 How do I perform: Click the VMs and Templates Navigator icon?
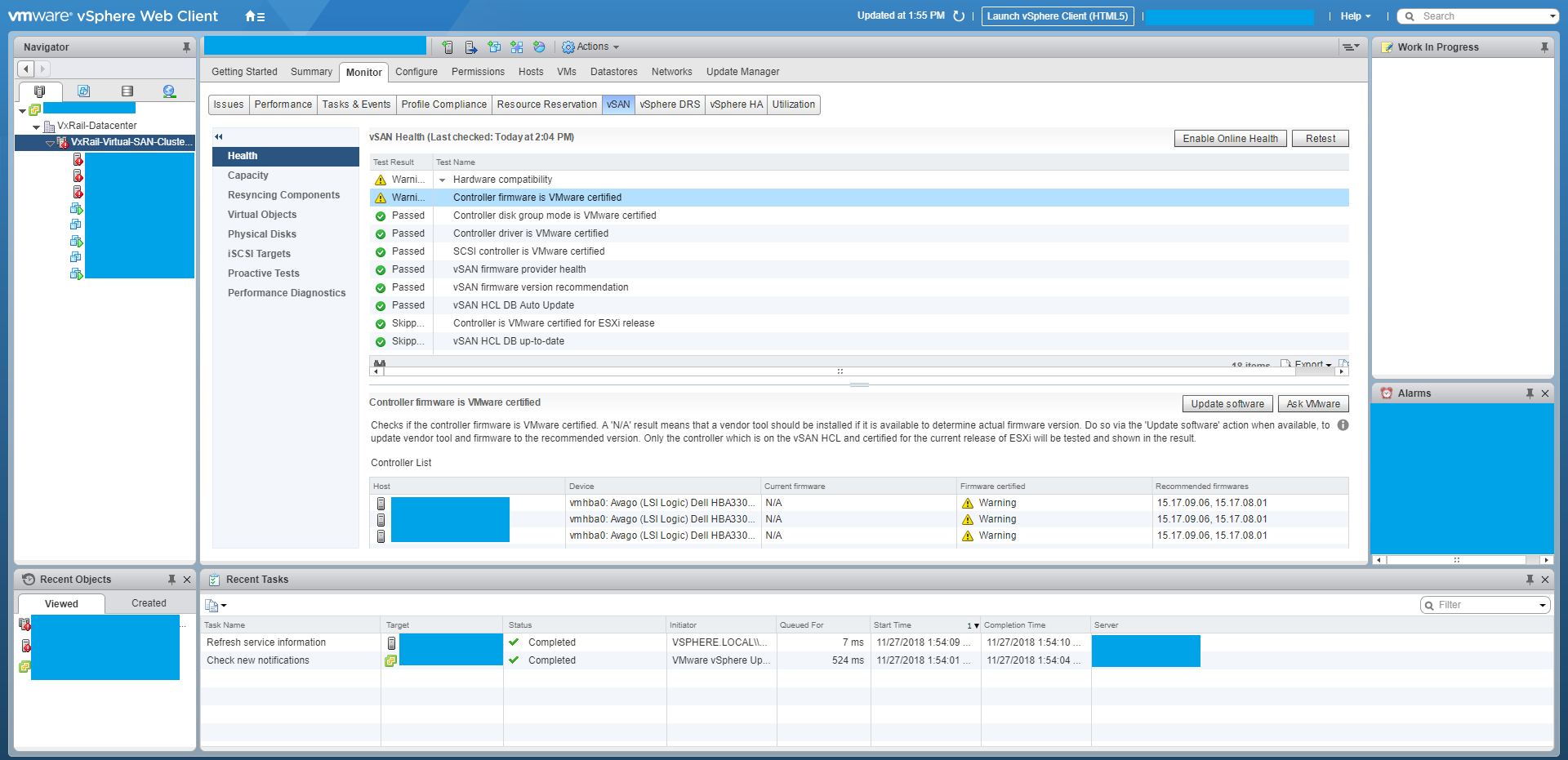tap(84, 90)
